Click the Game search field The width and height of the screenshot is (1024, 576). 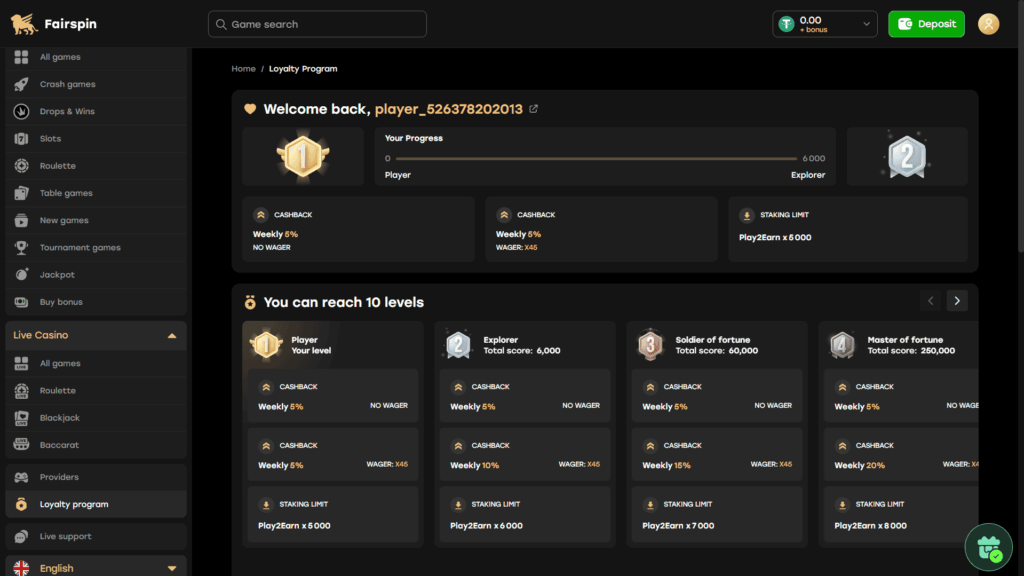click(317, 24)
